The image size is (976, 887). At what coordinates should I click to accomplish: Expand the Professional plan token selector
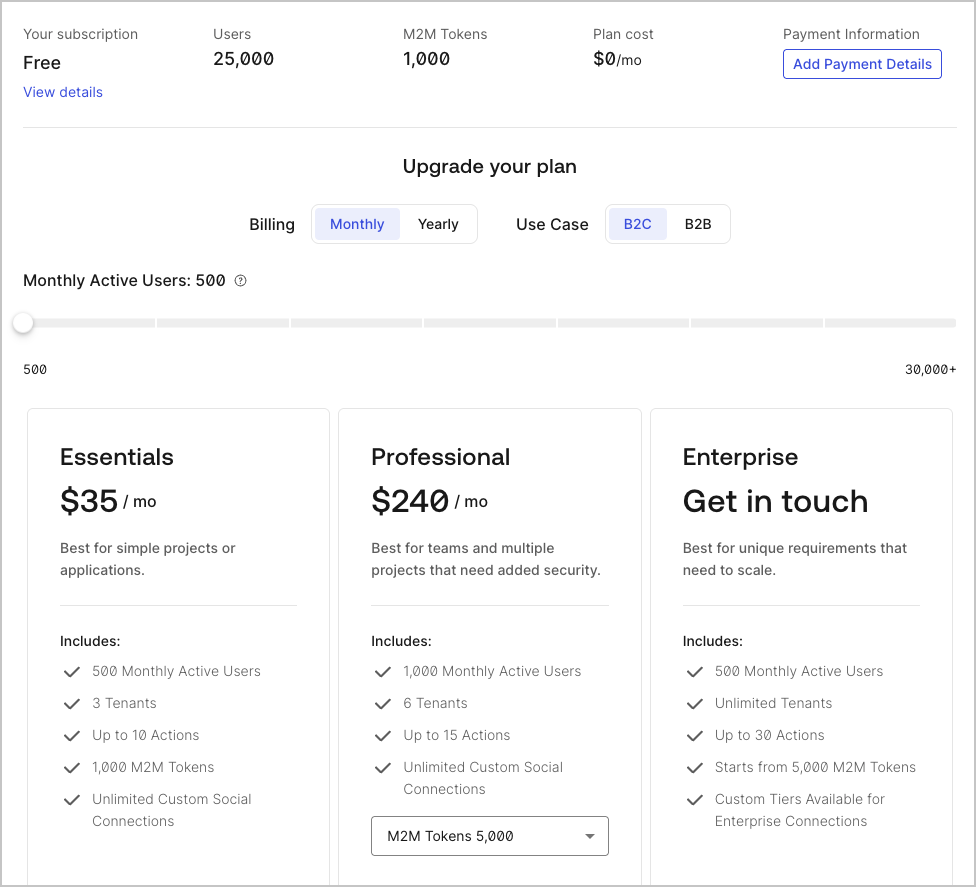click(x=489, y=835)
